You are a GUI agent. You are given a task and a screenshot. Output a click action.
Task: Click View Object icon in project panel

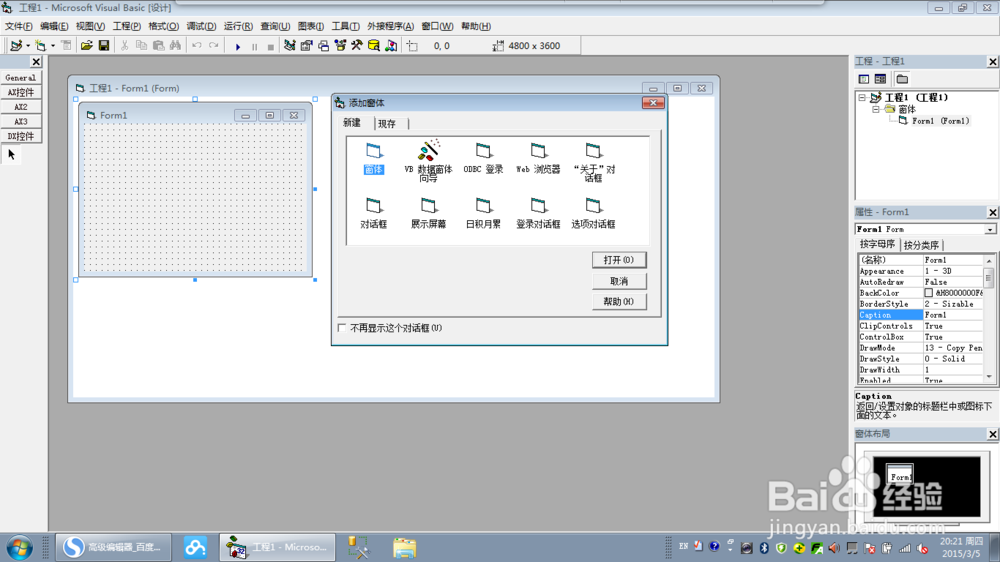pos(880,79)
